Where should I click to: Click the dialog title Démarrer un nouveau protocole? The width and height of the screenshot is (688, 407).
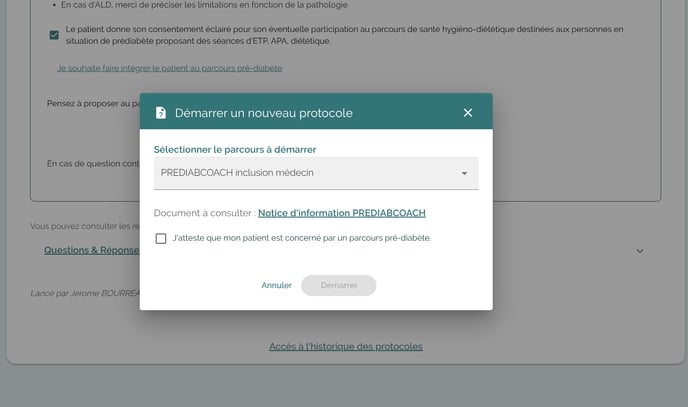[264, 113]
